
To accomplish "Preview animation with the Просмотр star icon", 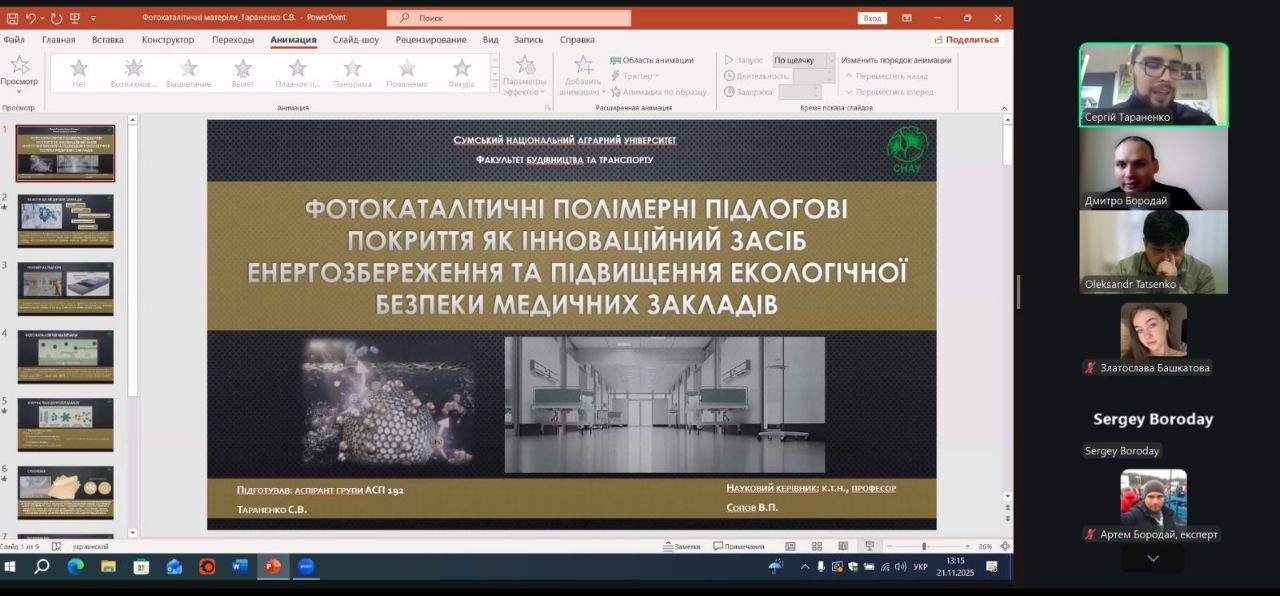I will click(x=19, y=66).
